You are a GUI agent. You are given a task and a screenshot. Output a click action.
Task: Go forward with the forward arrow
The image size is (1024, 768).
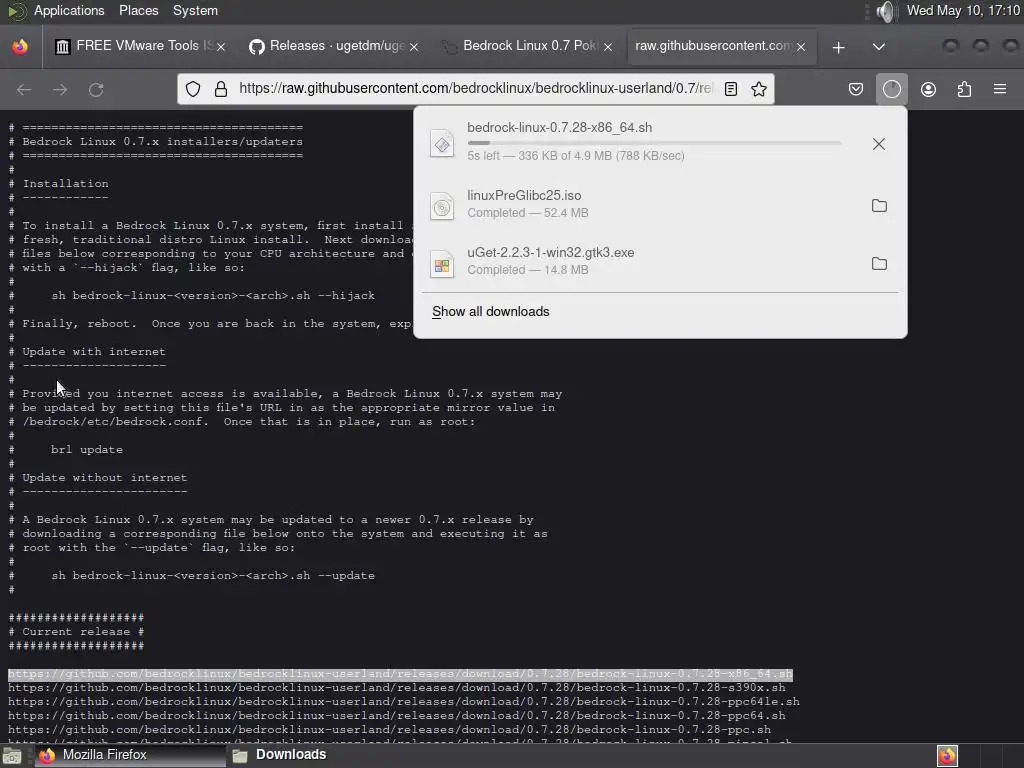pos(60,89)
